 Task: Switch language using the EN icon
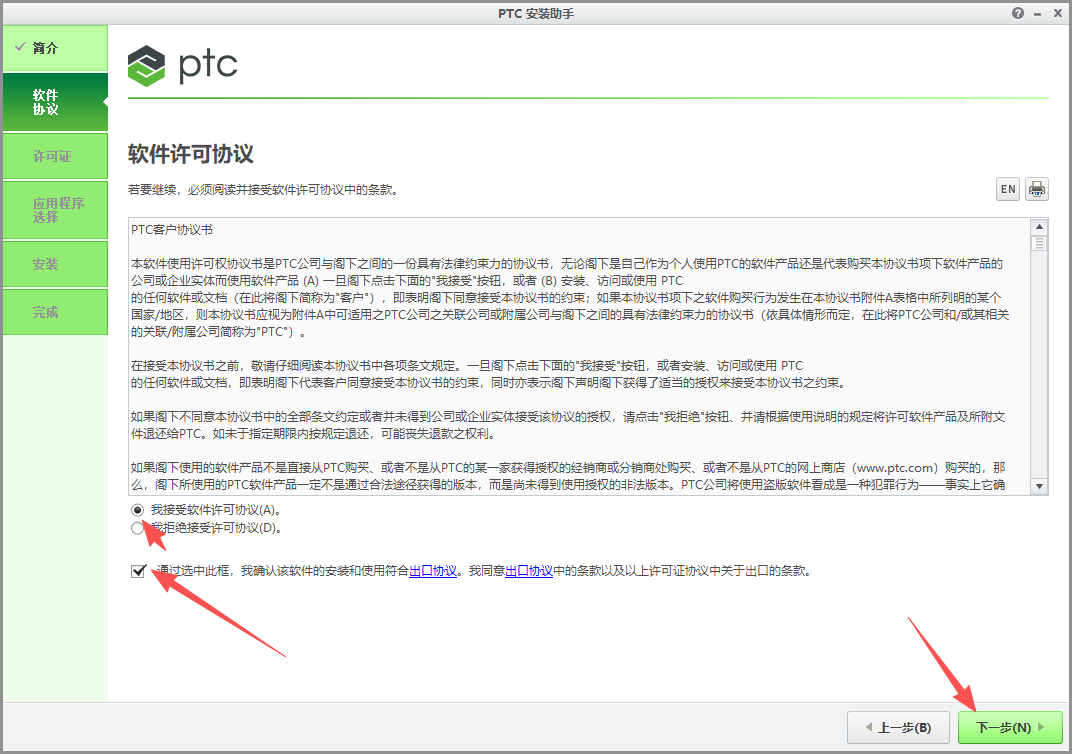point(1007,188)
